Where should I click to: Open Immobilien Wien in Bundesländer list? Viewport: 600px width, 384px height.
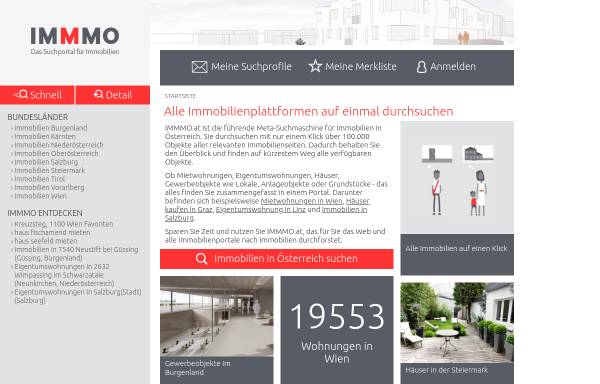coord(41,196)
